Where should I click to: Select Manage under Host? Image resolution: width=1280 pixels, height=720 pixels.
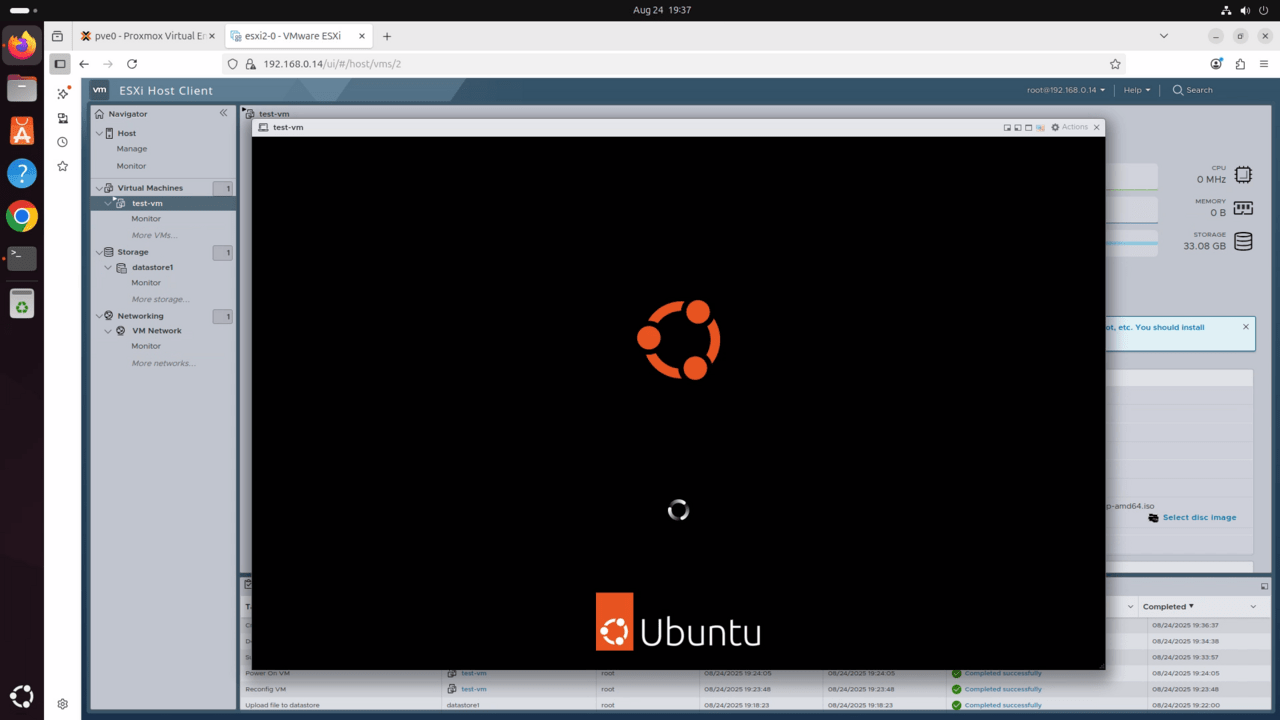coord(132,149)
